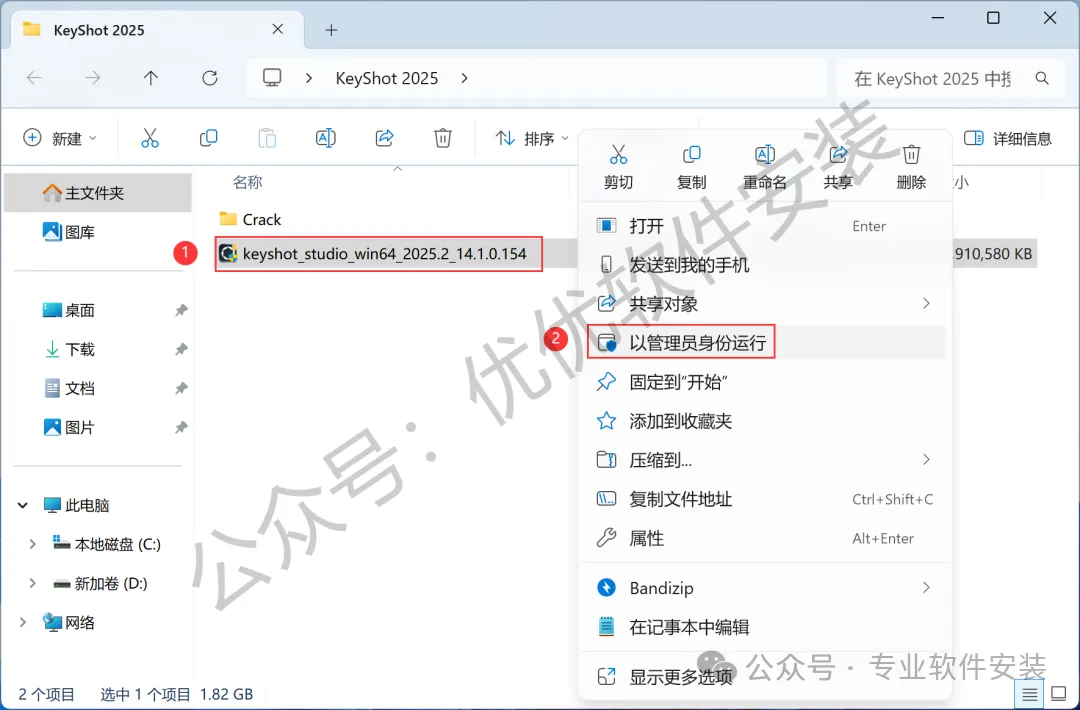Click the search magnifier icon
This screenshot has width=1080, height=710.
(1042, 79)
